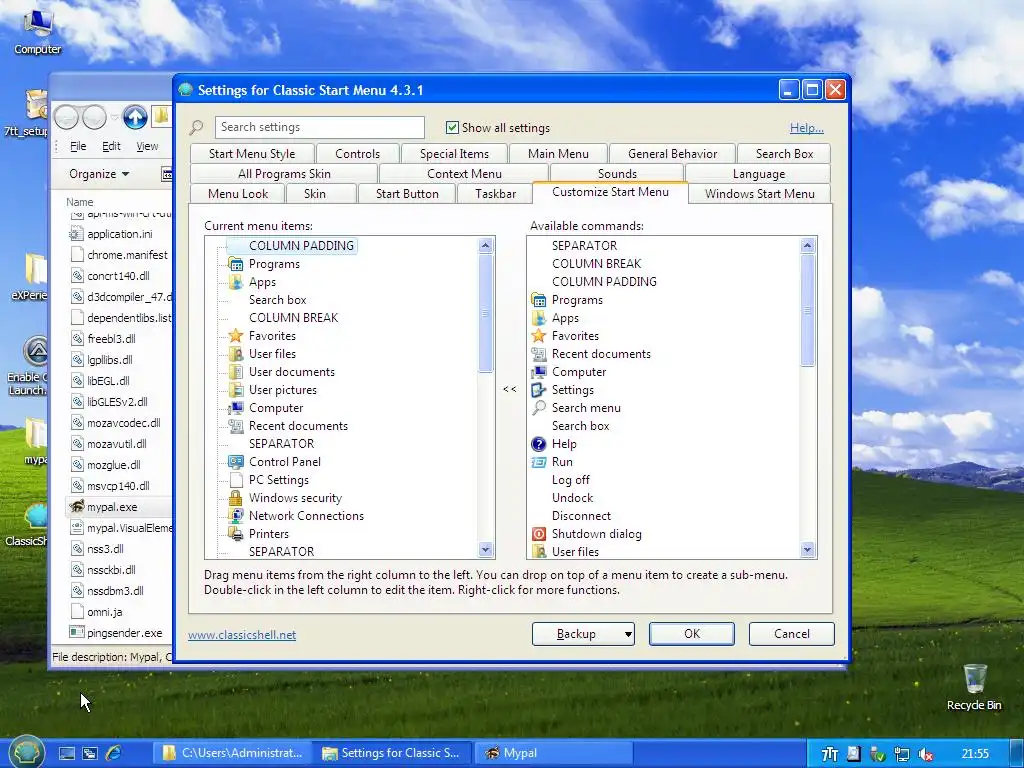Viewport: 1024px width, 768px height.
Task: Click the Programs icon in Current menu items
Action: click(x=236, y=264)
